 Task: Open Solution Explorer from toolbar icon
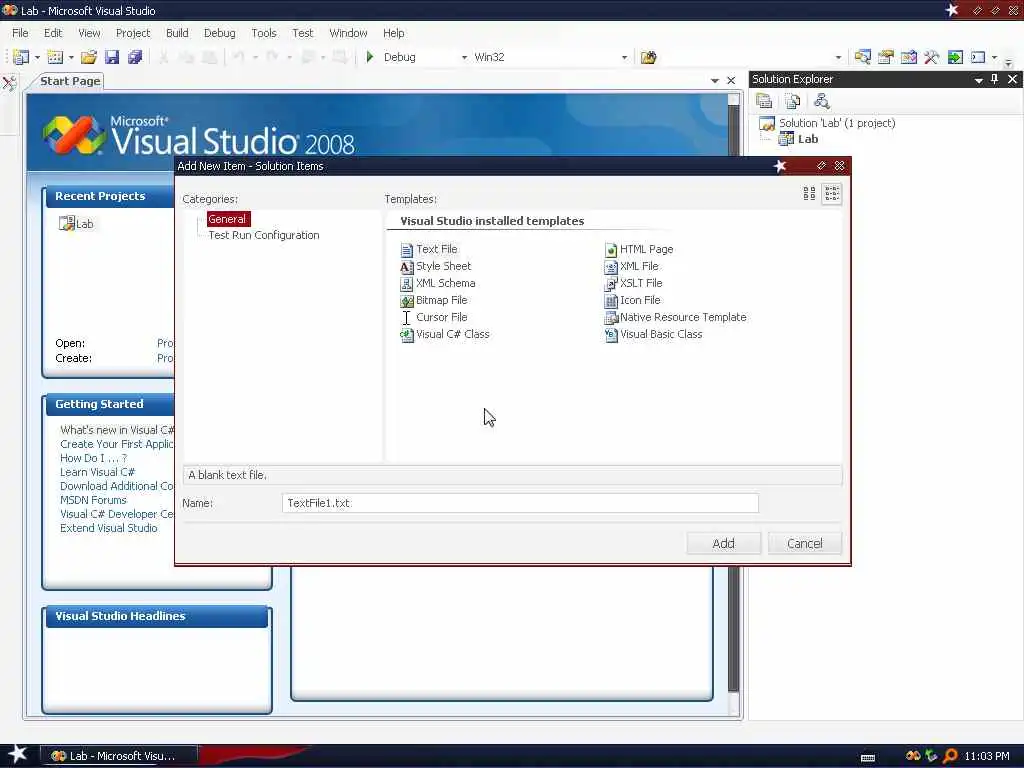[x=863, y=57]
